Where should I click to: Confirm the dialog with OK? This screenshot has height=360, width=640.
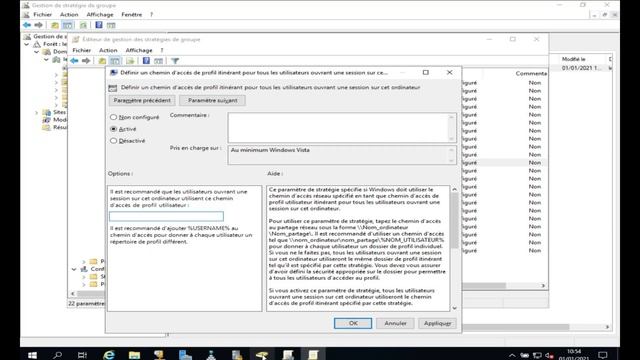coord(353,323)
